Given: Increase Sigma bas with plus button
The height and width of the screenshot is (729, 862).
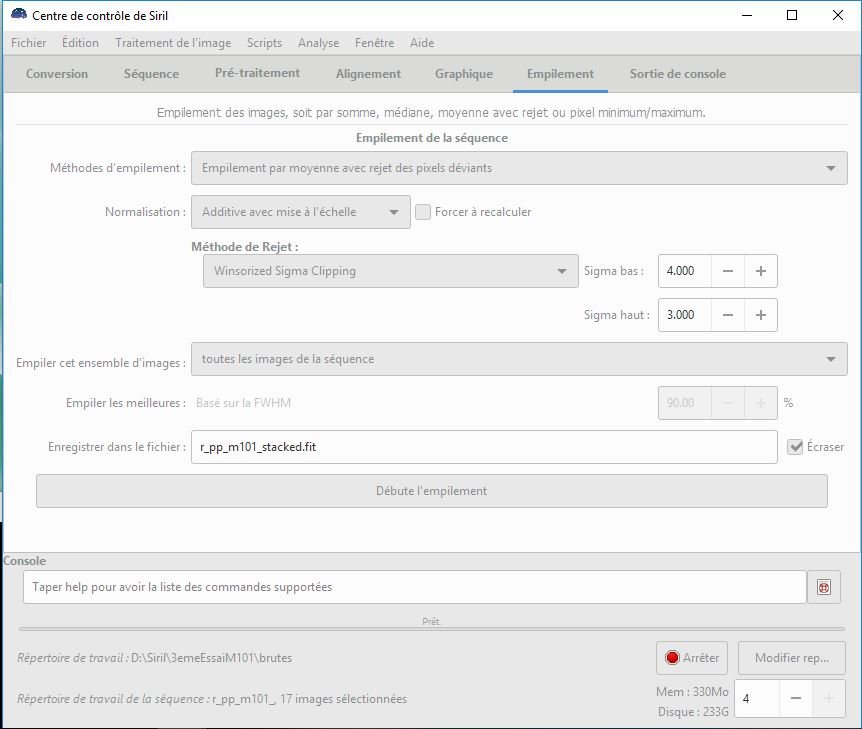Looking at the screenshot, I should click(x=761, y=271).
